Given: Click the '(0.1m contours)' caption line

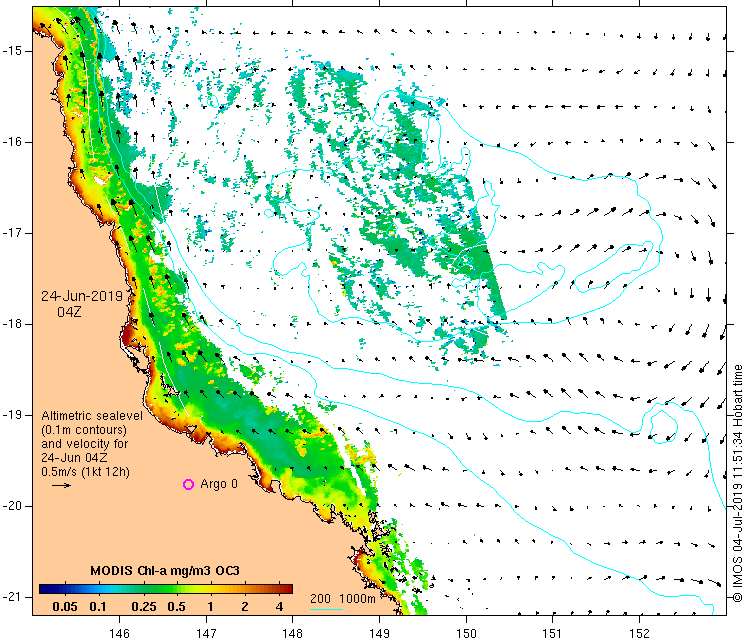Looking at the screenshot, I should (84, 430).
